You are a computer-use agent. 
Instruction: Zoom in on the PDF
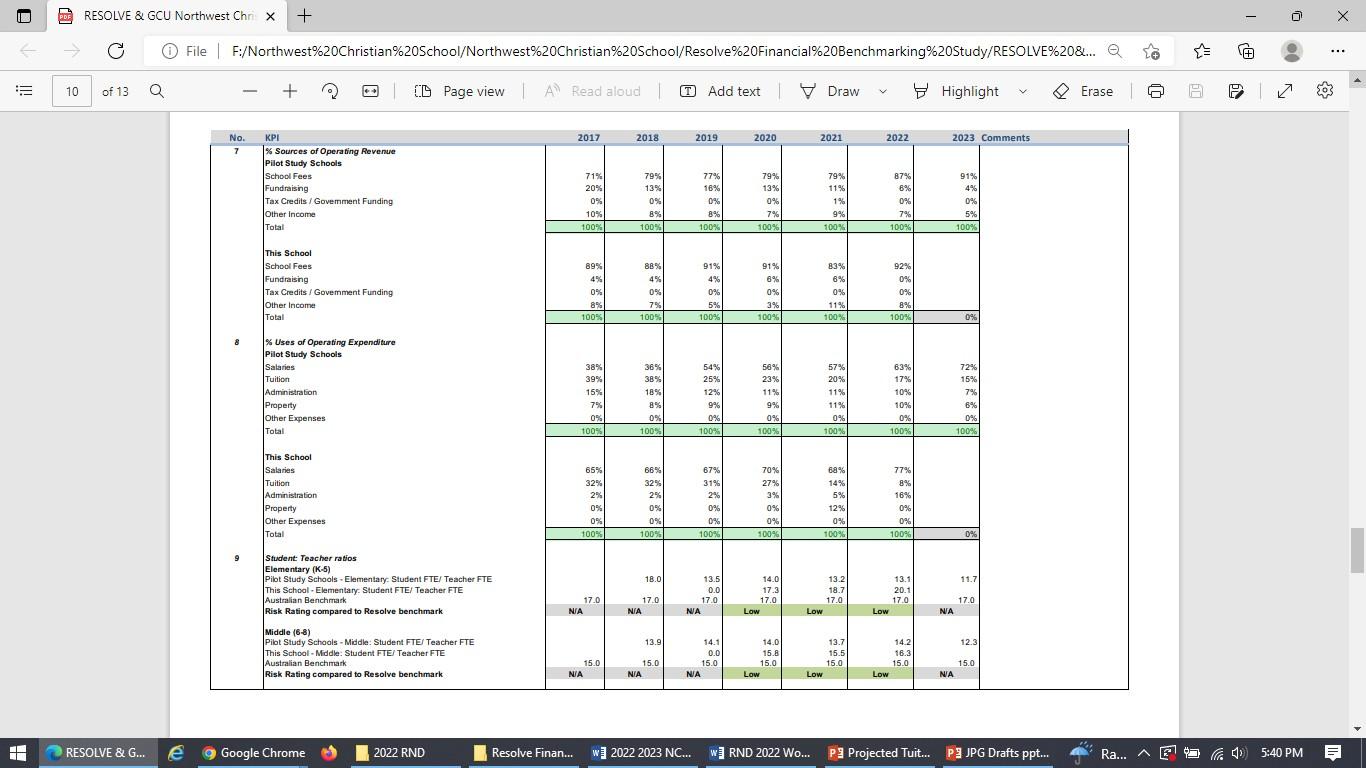tap(290, 91)
